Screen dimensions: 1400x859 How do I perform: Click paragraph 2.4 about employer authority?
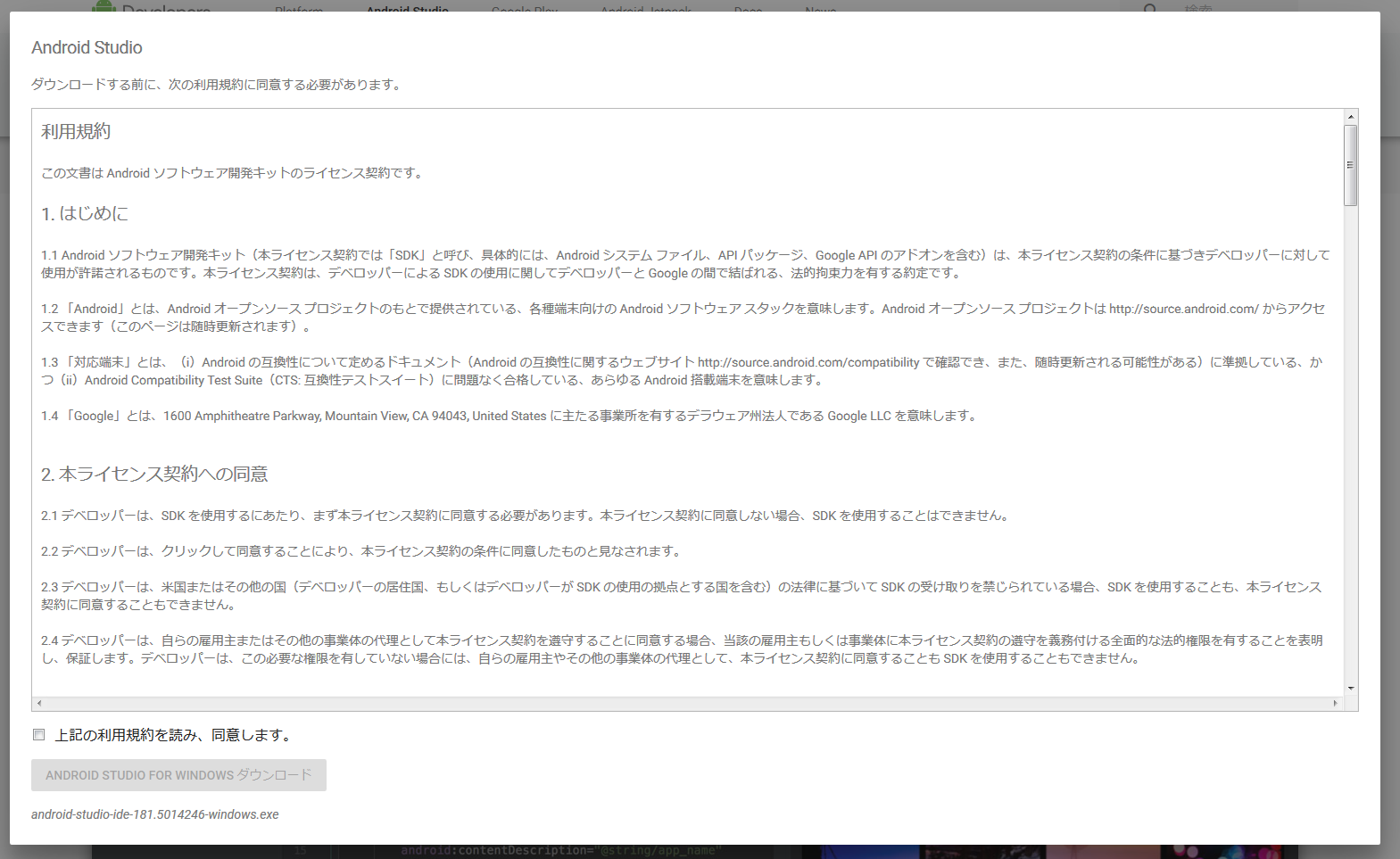coord(682,649)
